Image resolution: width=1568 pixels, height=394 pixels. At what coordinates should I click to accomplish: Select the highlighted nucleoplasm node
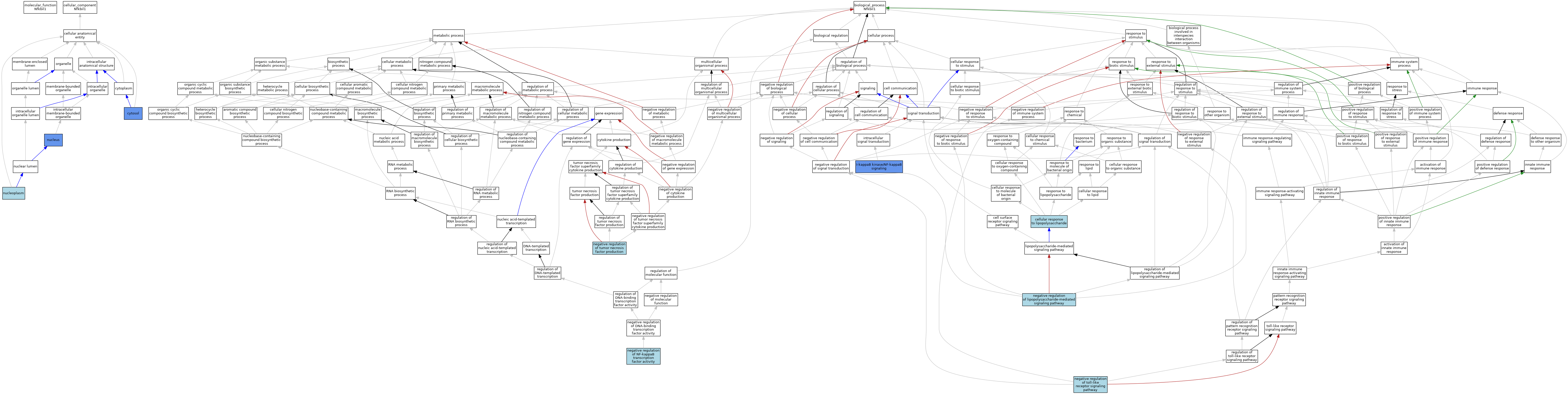[13, 193]
